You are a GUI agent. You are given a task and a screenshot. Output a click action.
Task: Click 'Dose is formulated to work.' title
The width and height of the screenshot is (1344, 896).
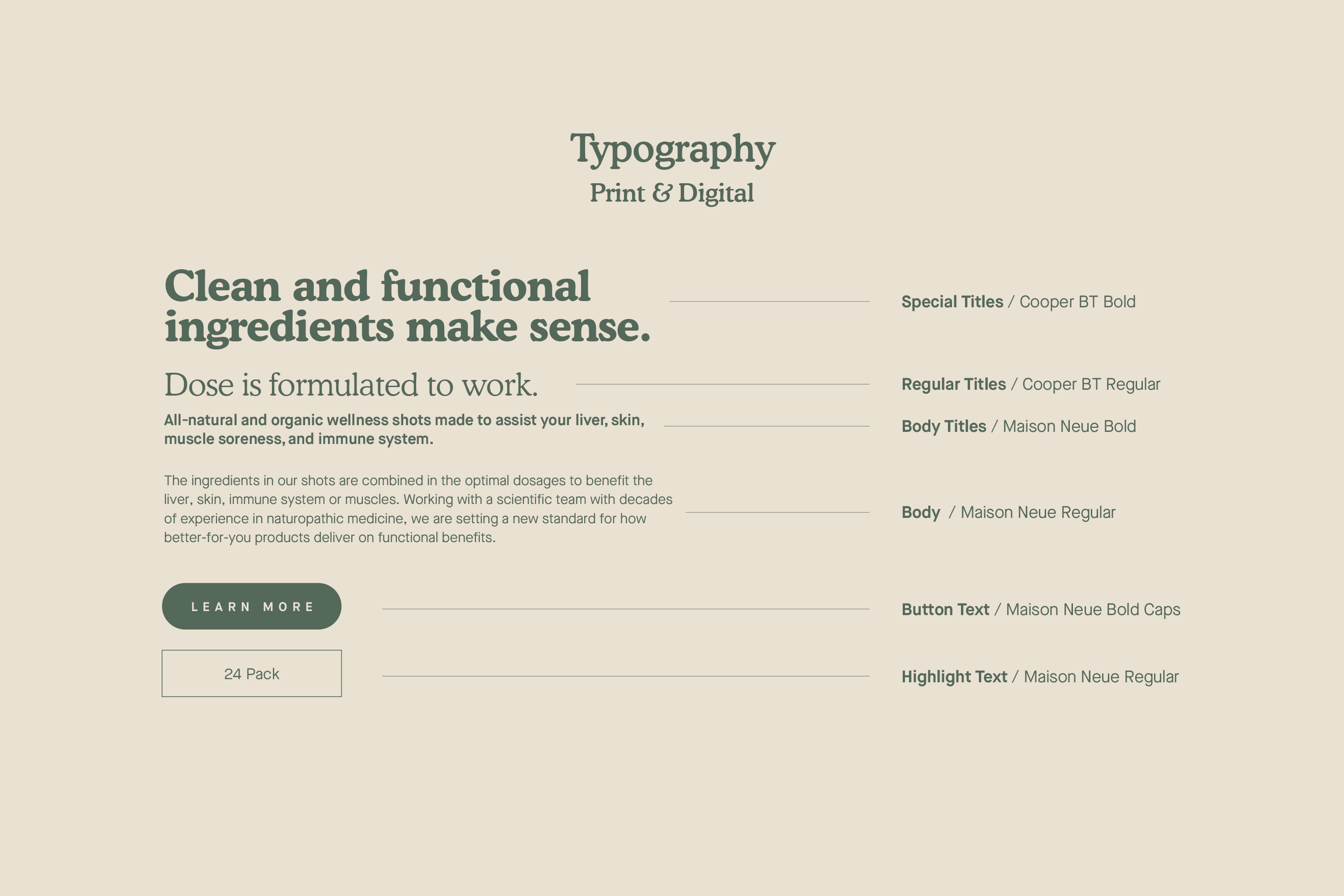pyautogui.click(x=351, y=384)
